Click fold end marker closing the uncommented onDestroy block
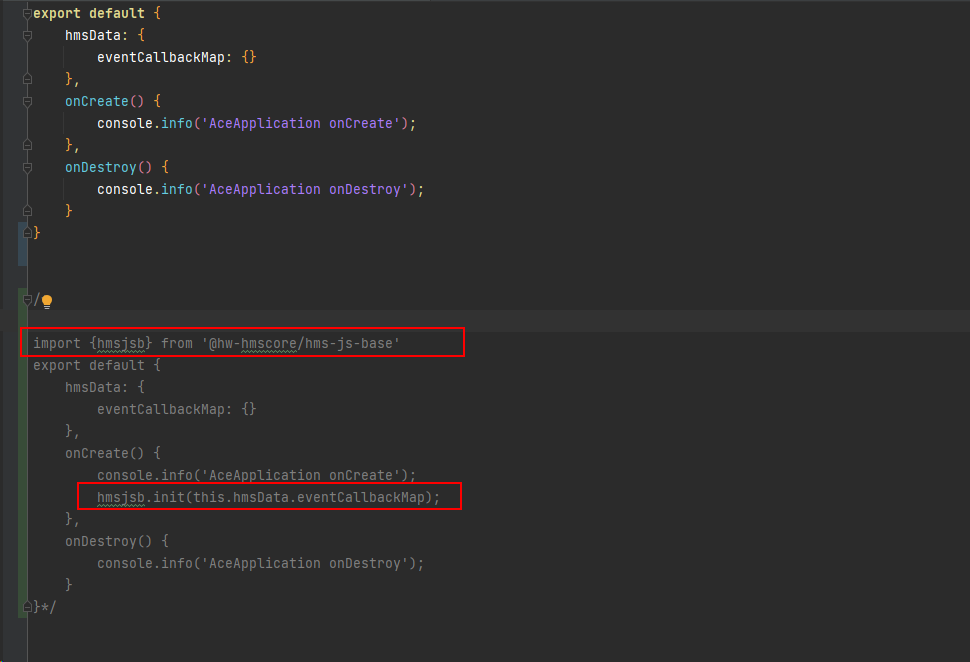The width and height of the screenshot is (970, 662). 27,212
